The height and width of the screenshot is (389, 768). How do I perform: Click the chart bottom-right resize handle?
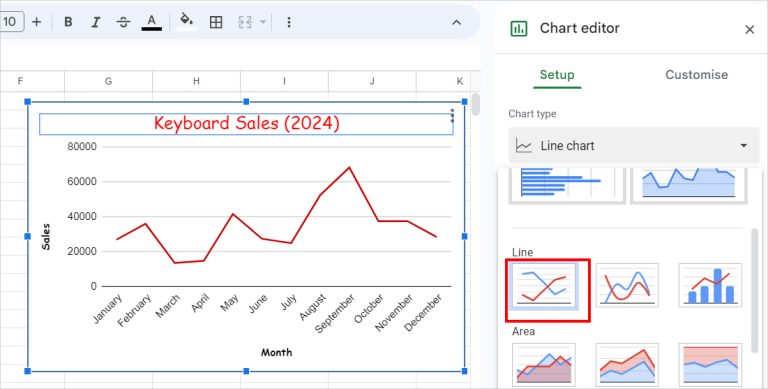click(464, 371)
